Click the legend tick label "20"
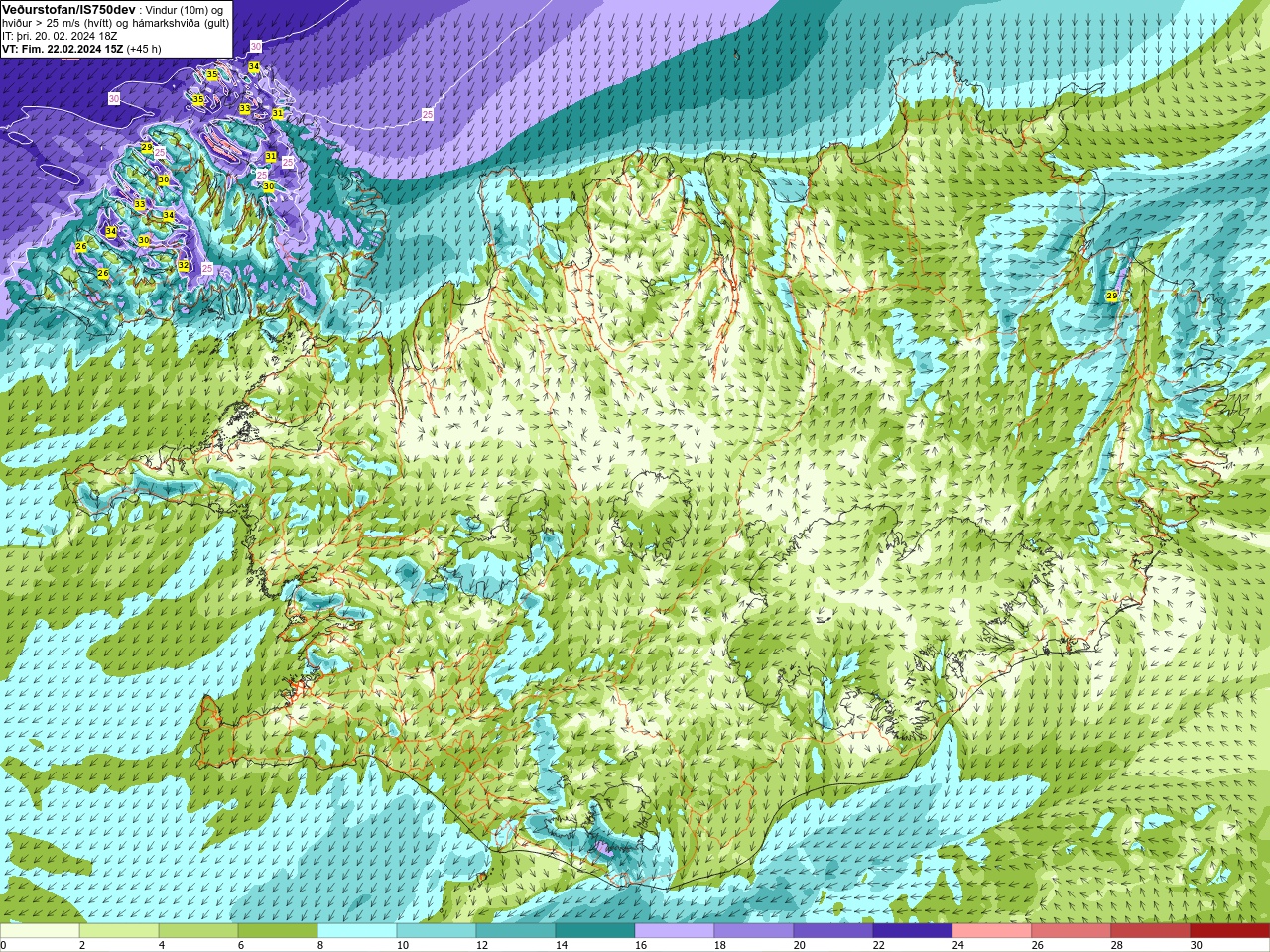Image resolution: width=1270 pixels, height=952 pixels. coord(799,945)
